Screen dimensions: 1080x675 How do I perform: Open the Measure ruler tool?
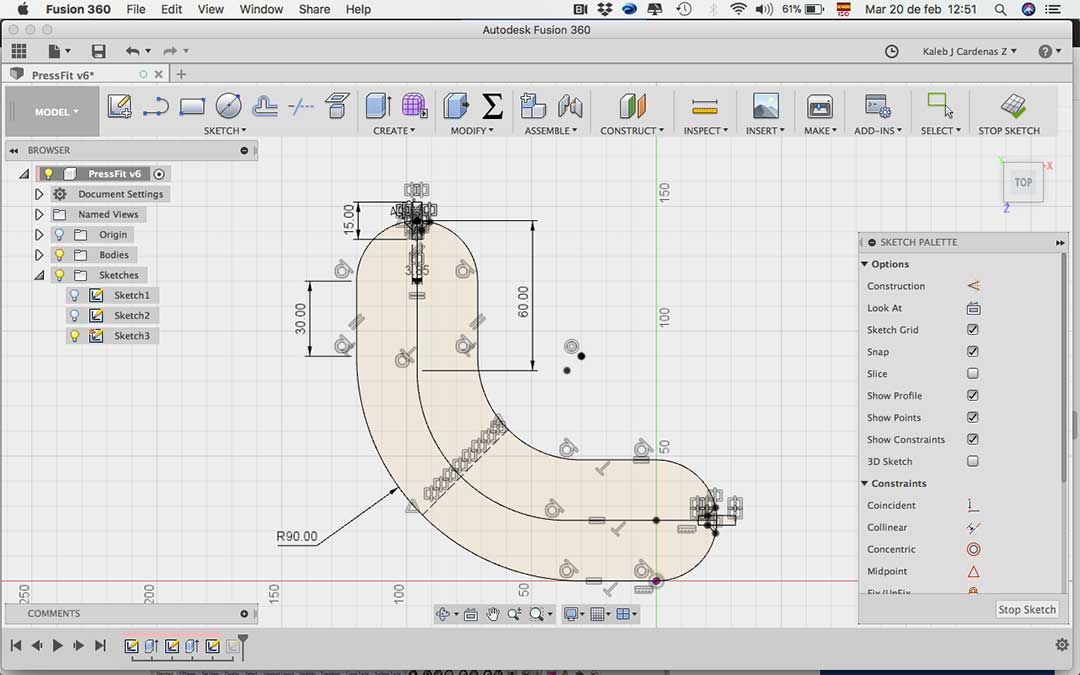(705, 106)
